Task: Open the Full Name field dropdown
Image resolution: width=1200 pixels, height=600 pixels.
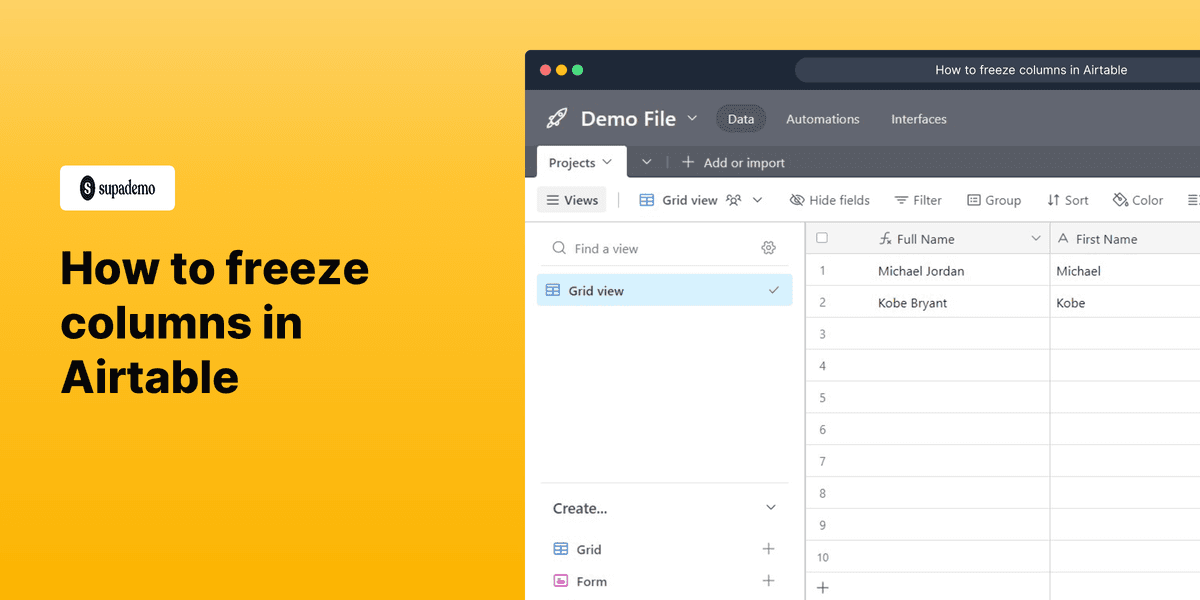Action: click(1036, 238)
